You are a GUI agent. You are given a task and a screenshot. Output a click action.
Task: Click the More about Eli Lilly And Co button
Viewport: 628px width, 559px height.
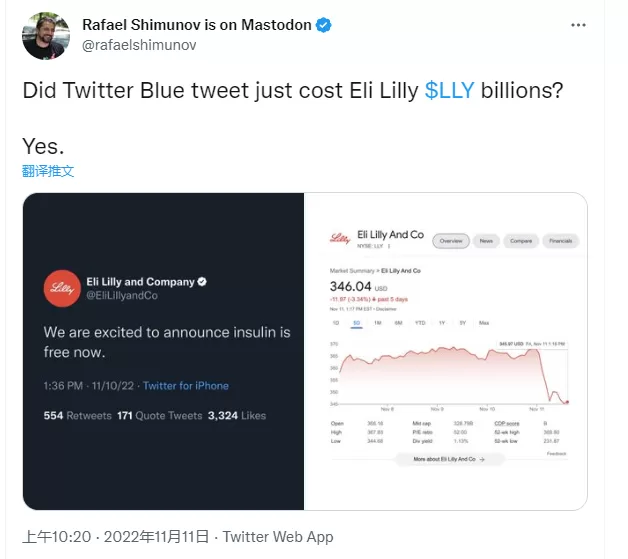click(449, 459)
